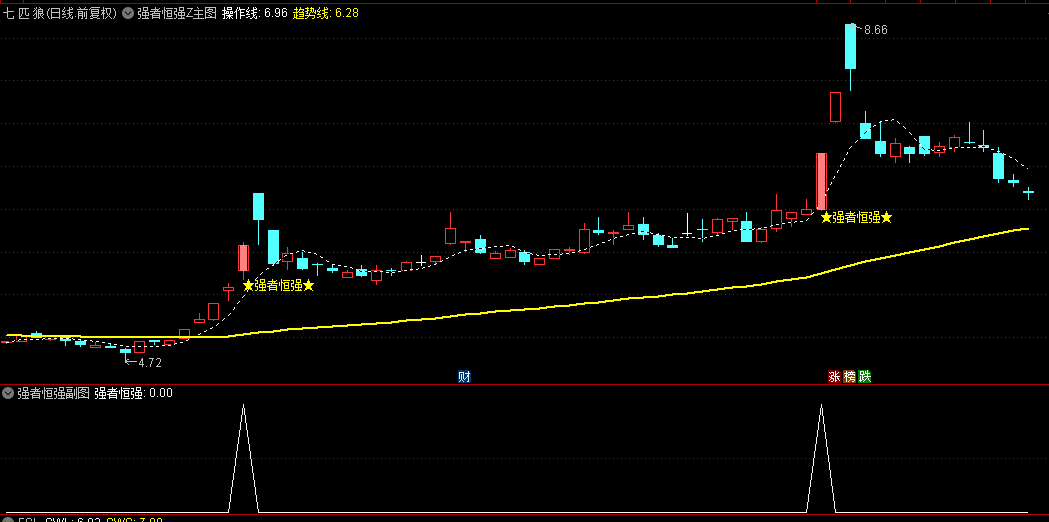
Task: Click the tall cyan candlestick at 8.66 peak
Action: [x=850, y=46]
